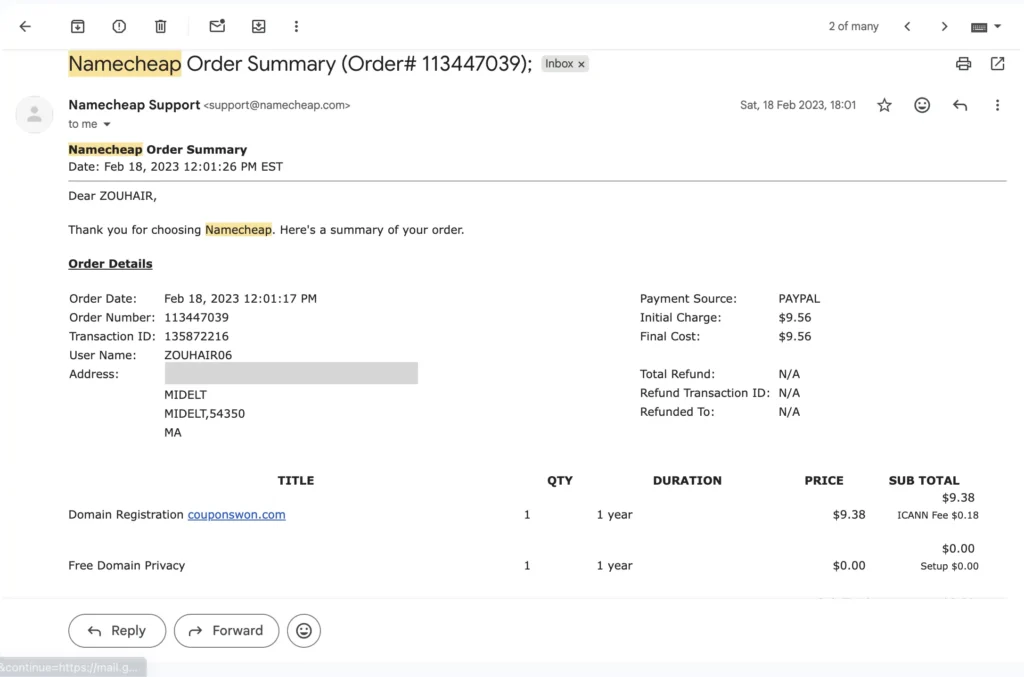This screenshot has width=1024, height=677.
Task: Click '2 of many' counter
Action: click(854, 26)
